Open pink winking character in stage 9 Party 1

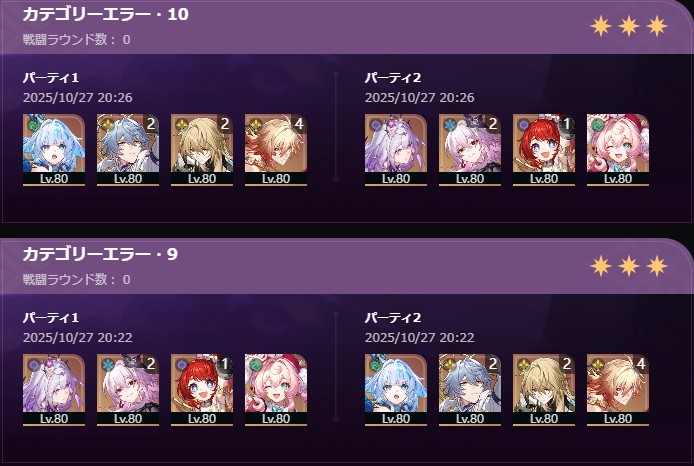point(276,389)
